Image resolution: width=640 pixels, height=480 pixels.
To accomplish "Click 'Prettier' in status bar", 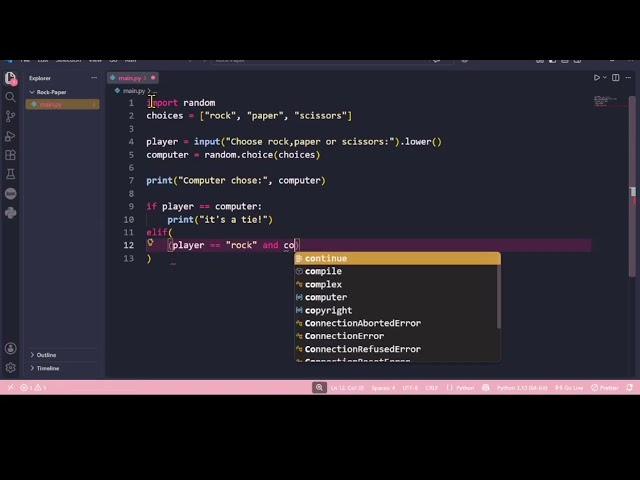I will 605,387.
